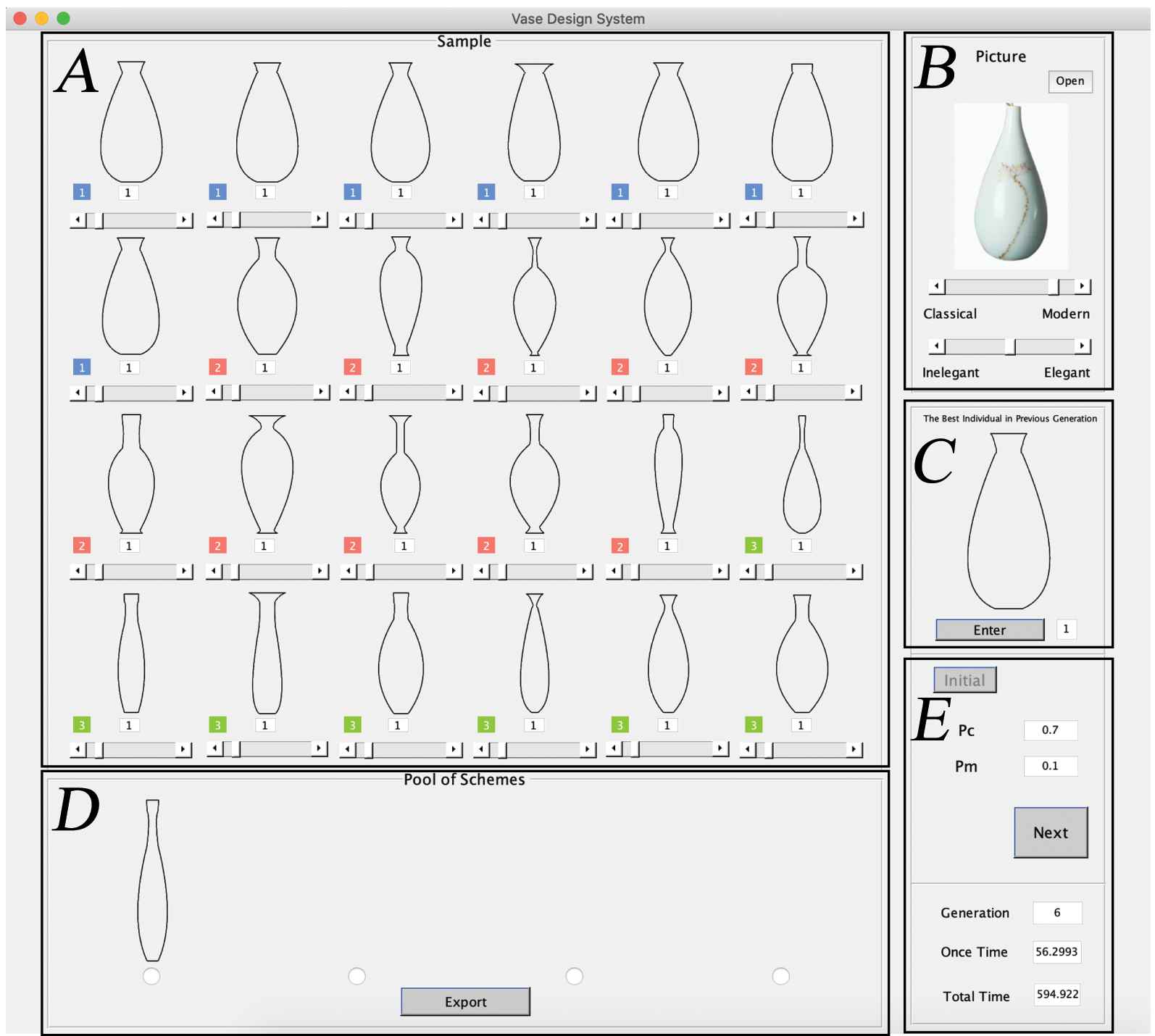Viewport: 1155px width, 1036px height.
Task: Select the second radio button in Pool of Schemes
Action: [357, 977]
